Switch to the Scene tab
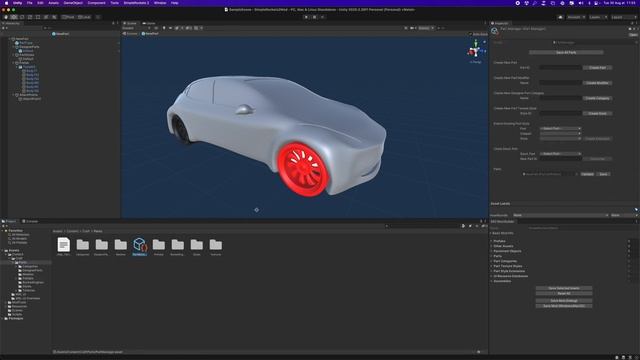 click(130, 23)
